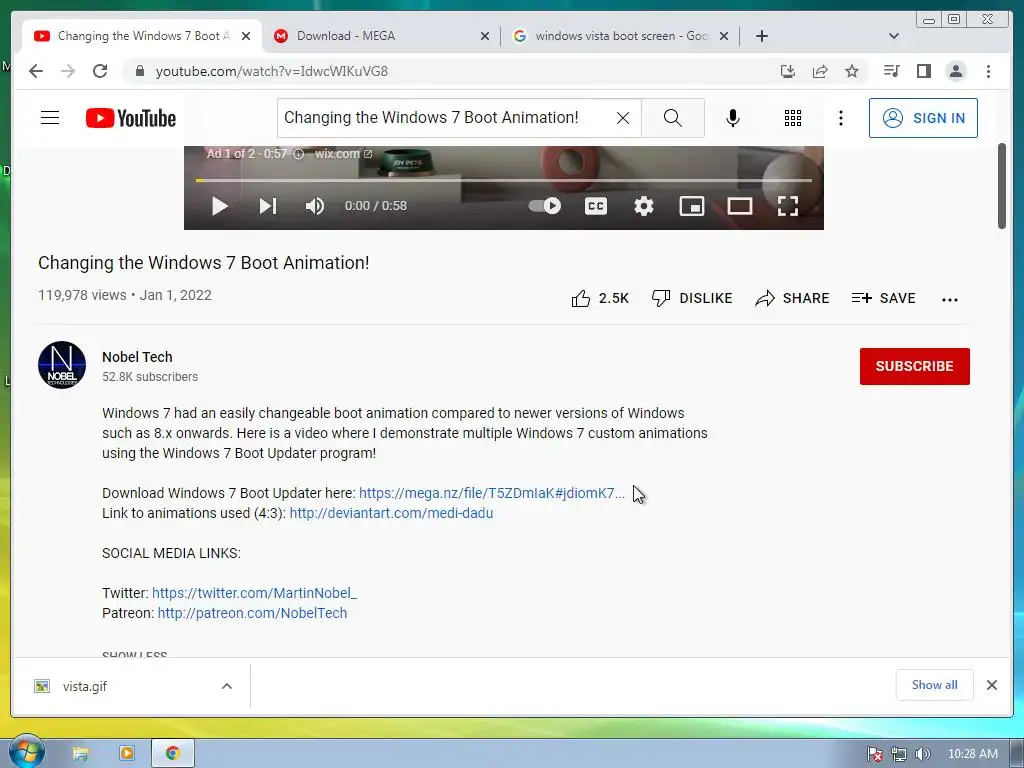
Task: Open the Chrome three-dot menu
Action: pyautogui.click(x=988, y=71)
